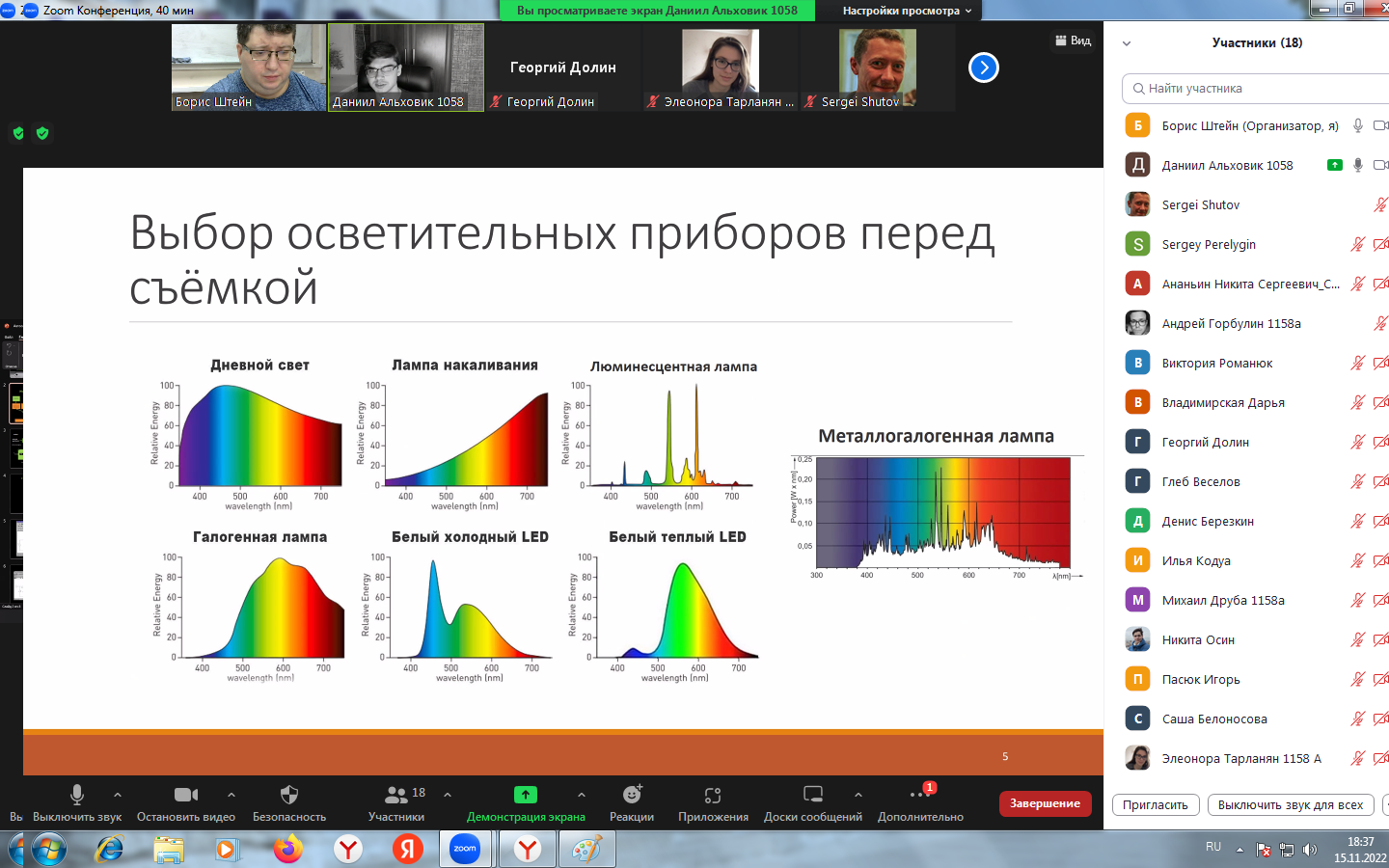Click the green Share Screen icon
The width and height of the screenshot is (1389, 868).
point(526,795)
